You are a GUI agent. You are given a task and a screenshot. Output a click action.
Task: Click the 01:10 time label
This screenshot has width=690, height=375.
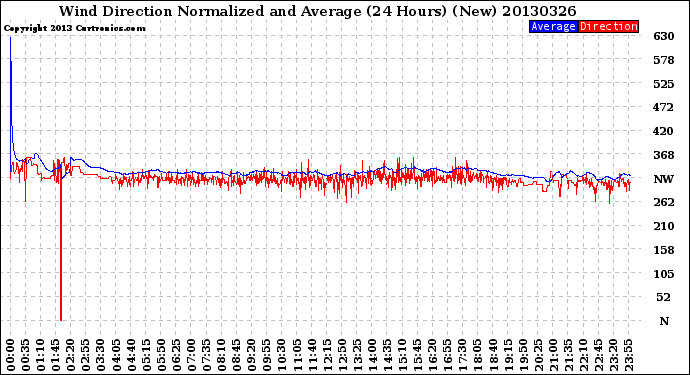pyautogui.click(x=41, y=355)
